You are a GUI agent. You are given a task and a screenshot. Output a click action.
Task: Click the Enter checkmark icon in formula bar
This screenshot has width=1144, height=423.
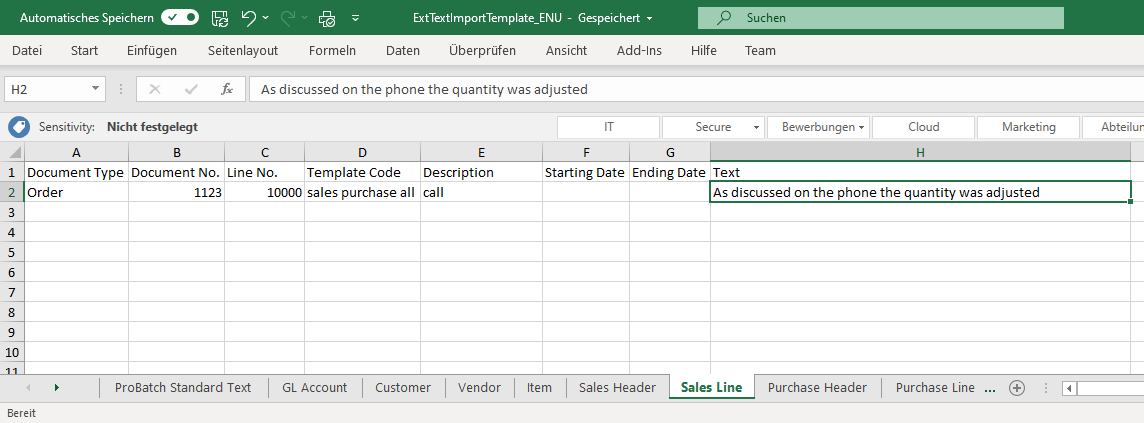tap(191, 89)
